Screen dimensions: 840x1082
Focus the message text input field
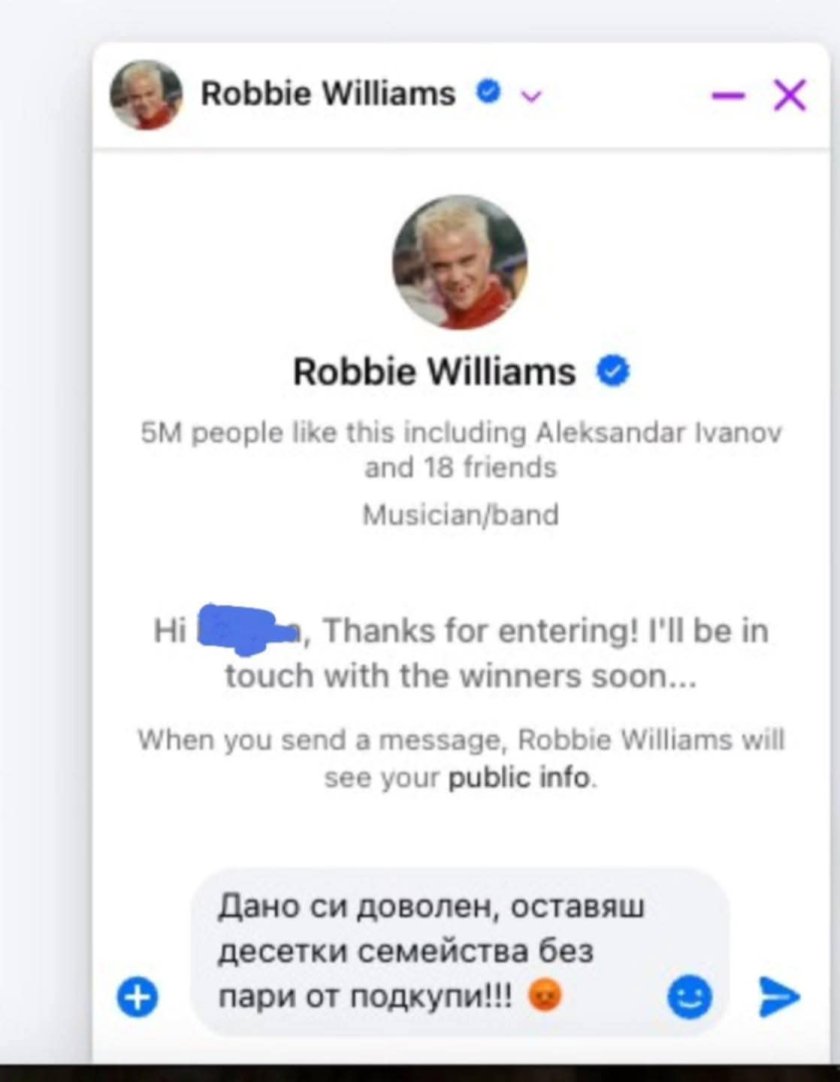(x=460, y=952)
